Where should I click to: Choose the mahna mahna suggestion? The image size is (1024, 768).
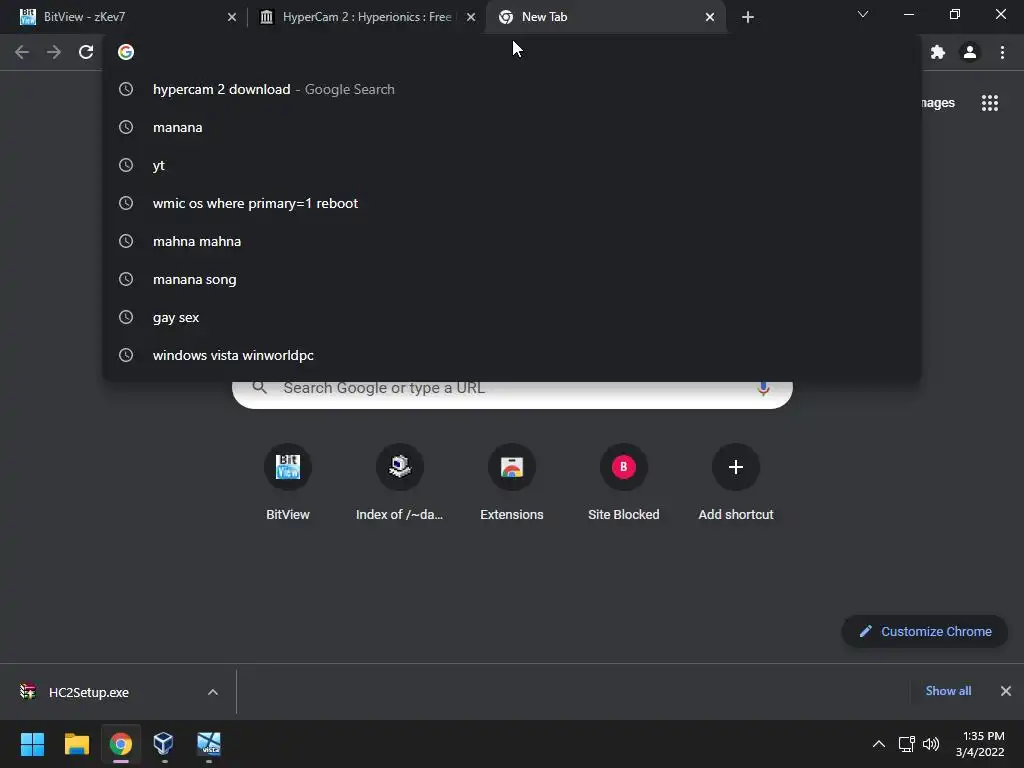coord(512,241)
